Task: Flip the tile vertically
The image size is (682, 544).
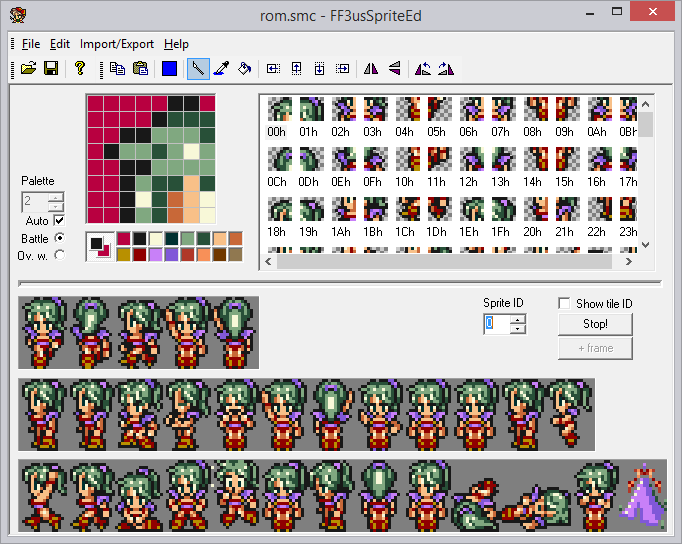Action: point(394,69)
